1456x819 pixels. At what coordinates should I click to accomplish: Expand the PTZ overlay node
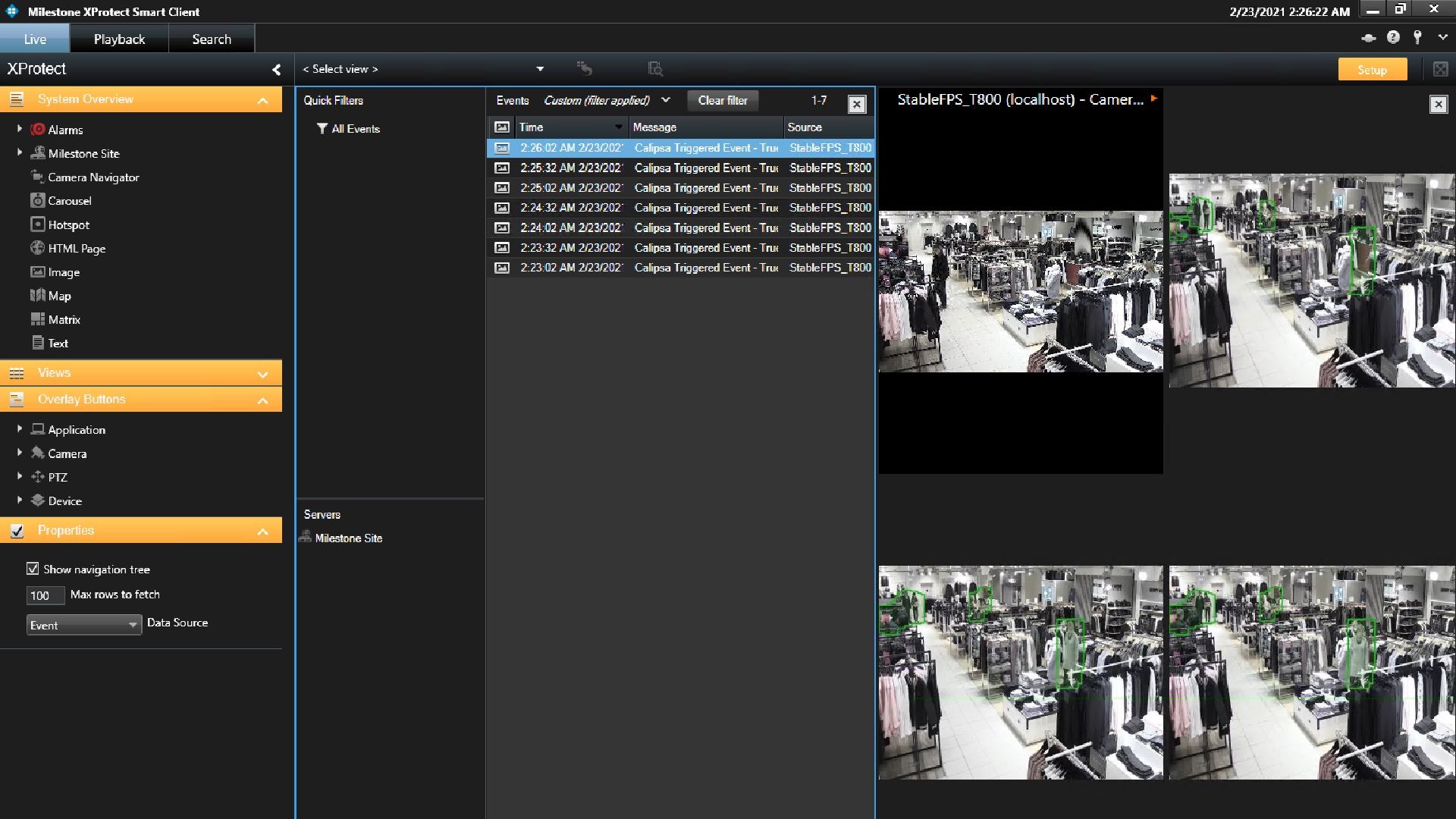20,476
